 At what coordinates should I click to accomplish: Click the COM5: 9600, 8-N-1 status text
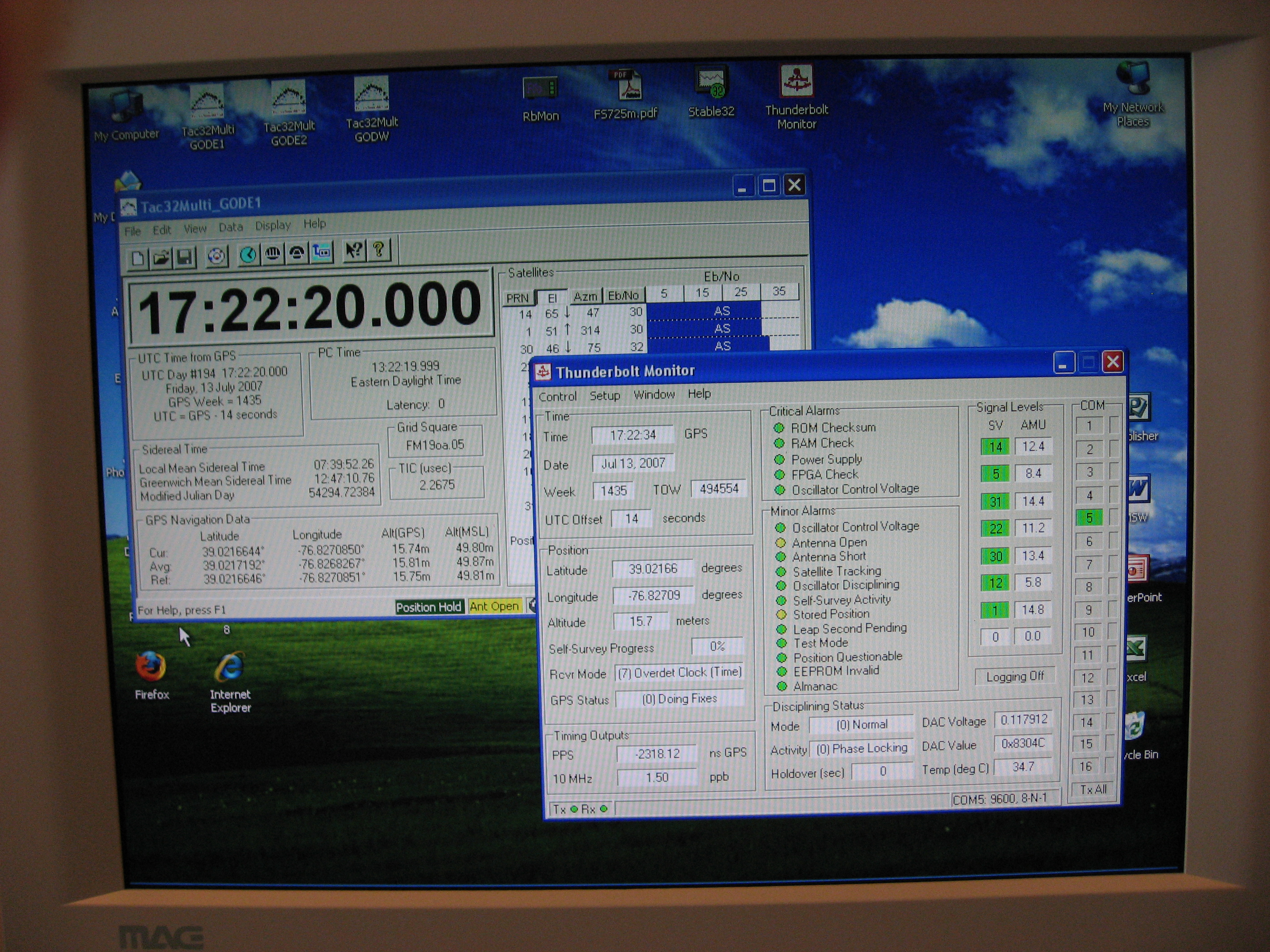point(999,799)
